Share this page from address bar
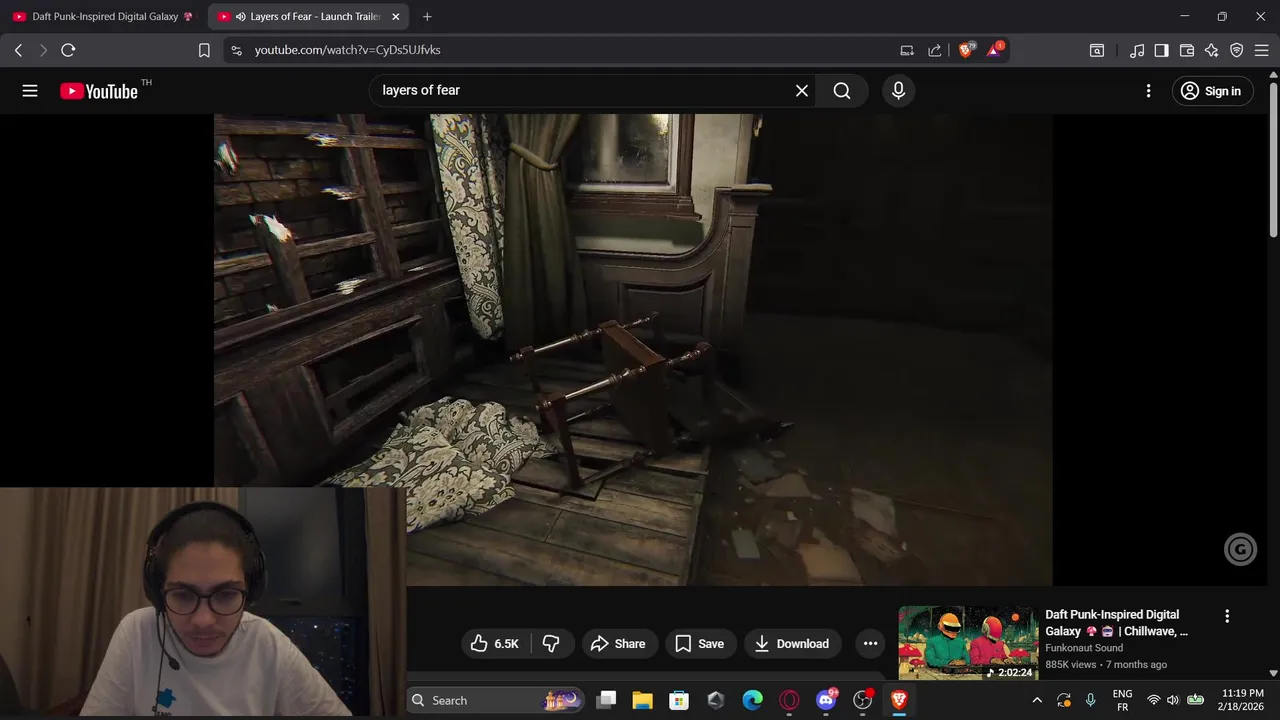 [x=935, y=50]
